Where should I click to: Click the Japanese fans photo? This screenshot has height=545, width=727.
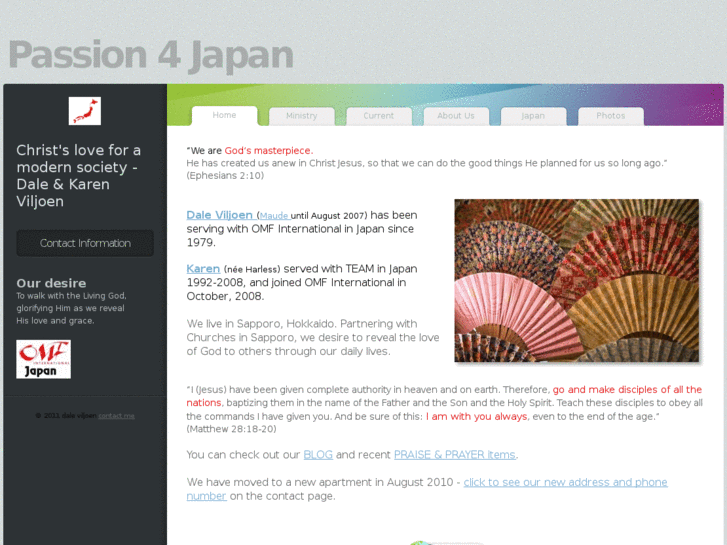click(x=577, y=281)
